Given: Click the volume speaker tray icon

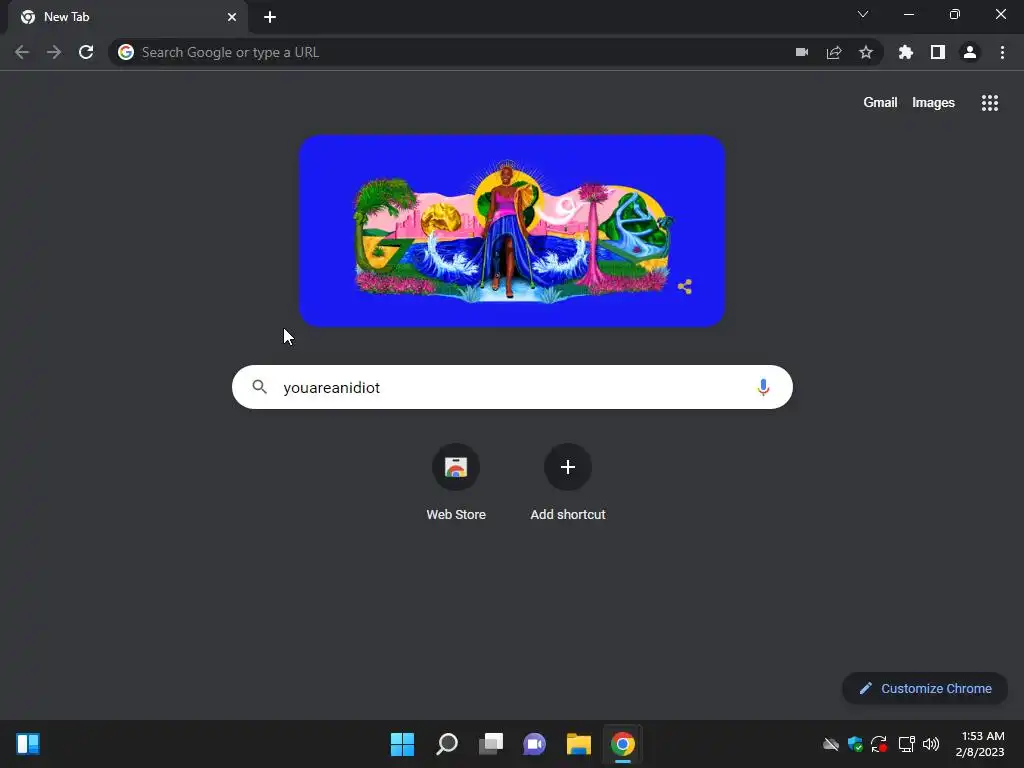Looking at the screenshot, I should (931, 744).
